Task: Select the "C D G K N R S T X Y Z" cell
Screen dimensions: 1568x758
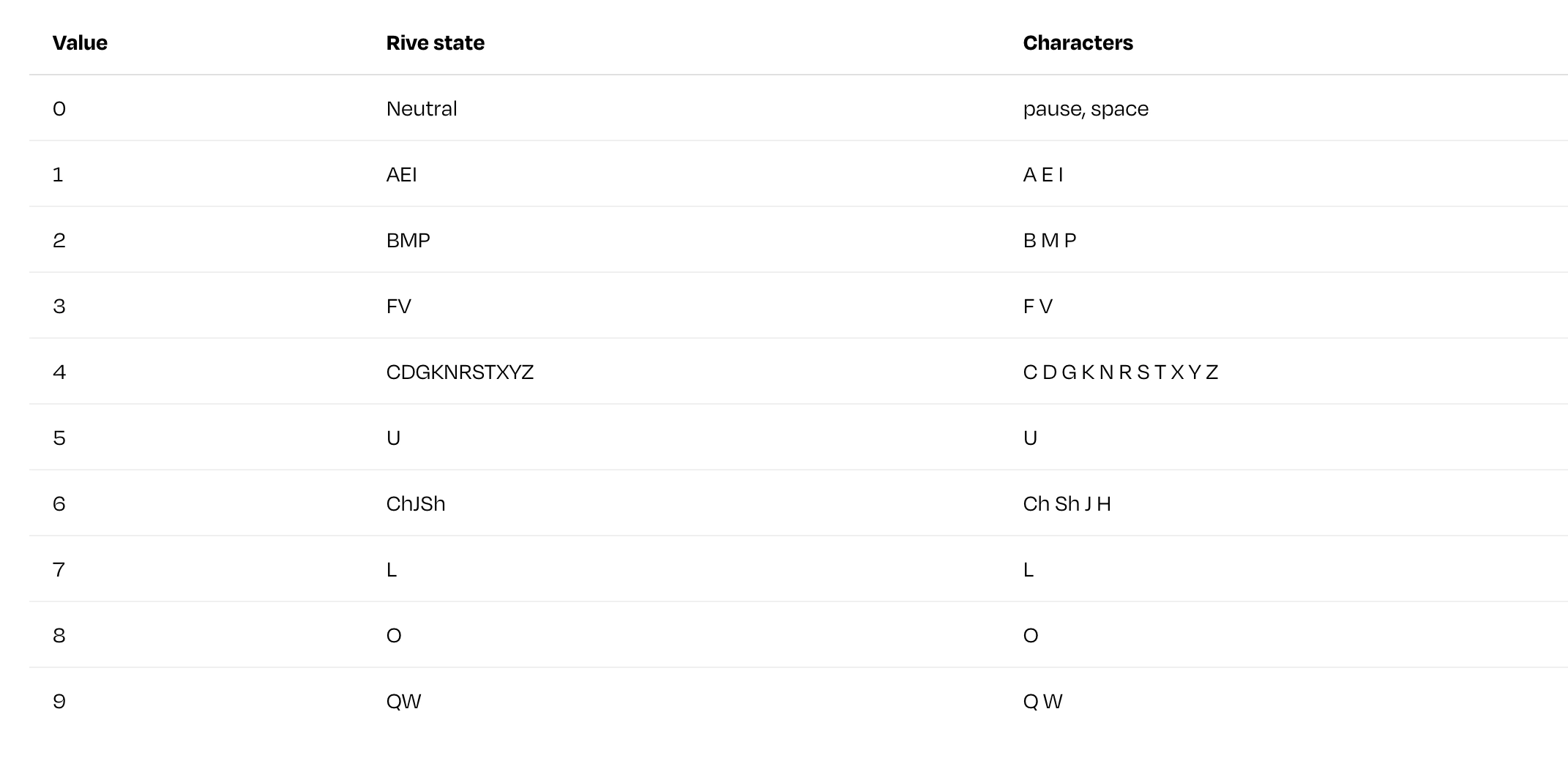Action: pyautogui.click(x=1120, y=372)
